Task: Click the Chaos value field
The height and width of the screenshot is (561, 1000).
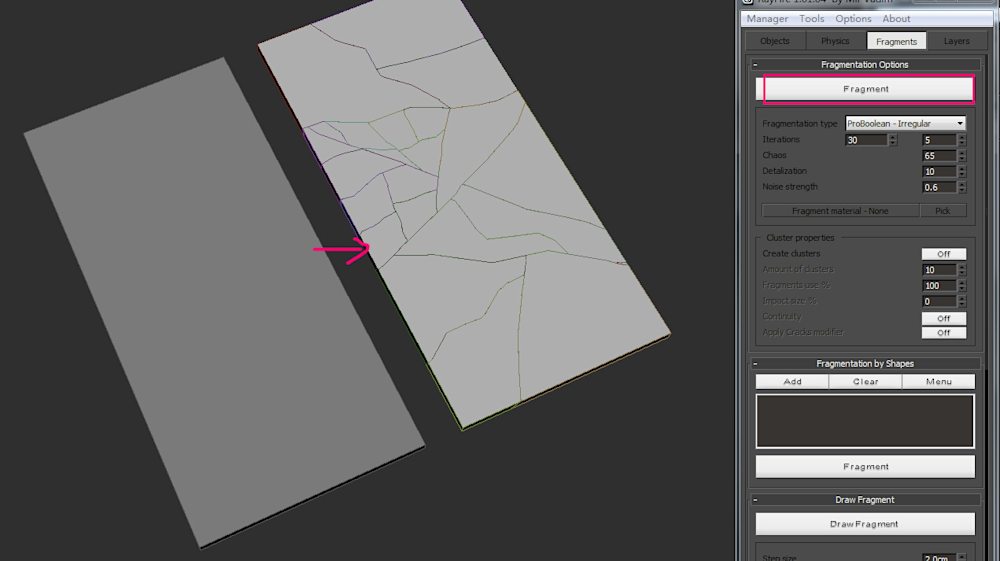Action: [x=939, y=156]
